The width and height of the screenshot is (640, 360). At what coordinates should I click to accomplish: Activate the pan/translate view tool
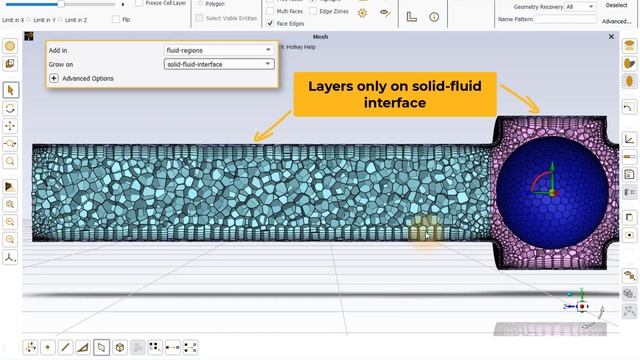10,126
